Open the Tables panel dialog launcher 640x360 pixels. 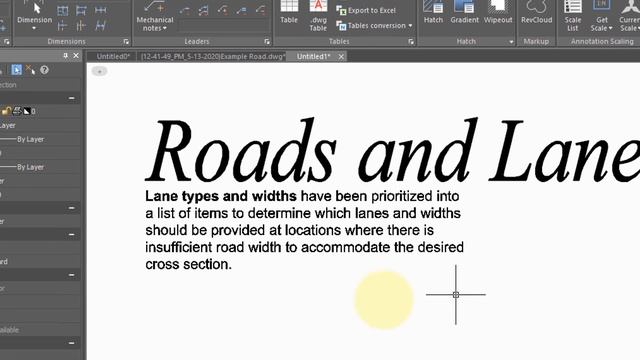tap(411, 42)
